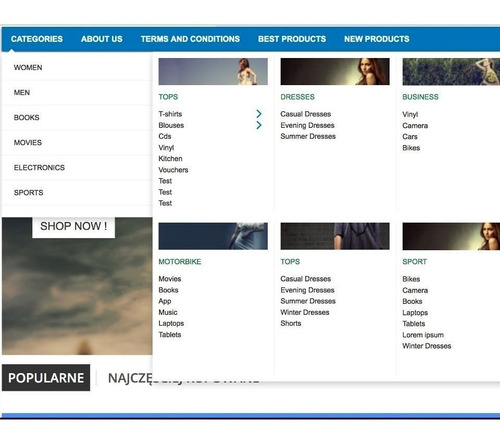This screenshot has width=500, height=440.
Task: Open T-shirts link
Action: pos(170,114)
